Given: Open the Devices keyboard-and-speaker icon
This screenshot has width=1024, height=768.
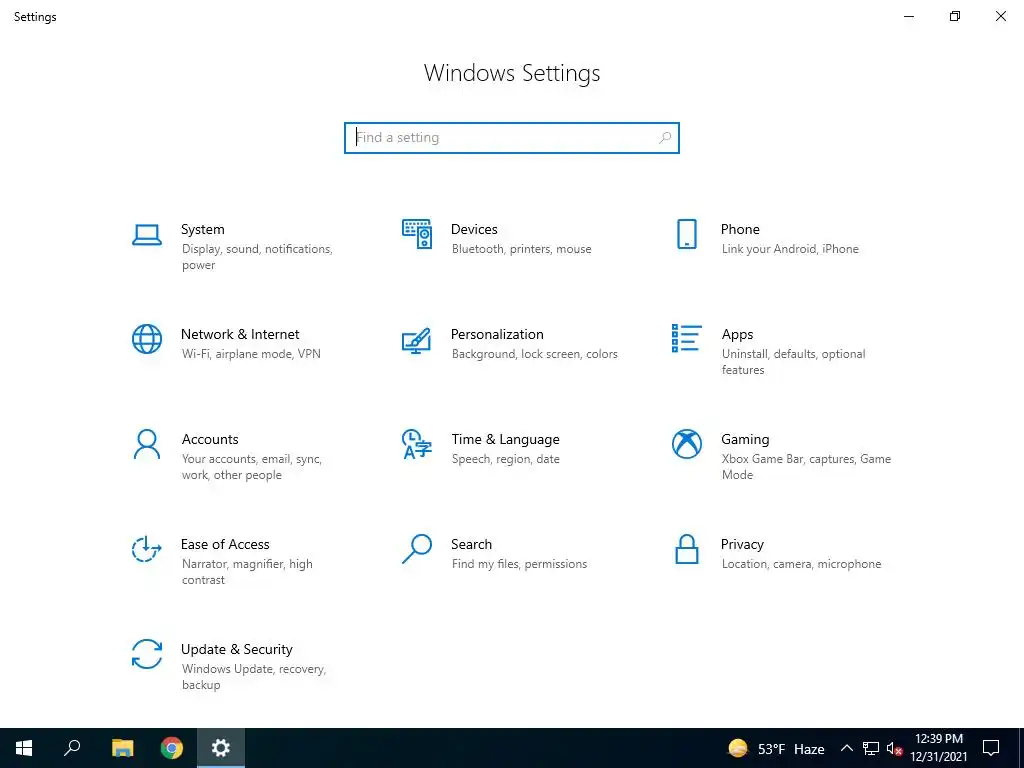Looking at the screenshot, I should [417, 234].
